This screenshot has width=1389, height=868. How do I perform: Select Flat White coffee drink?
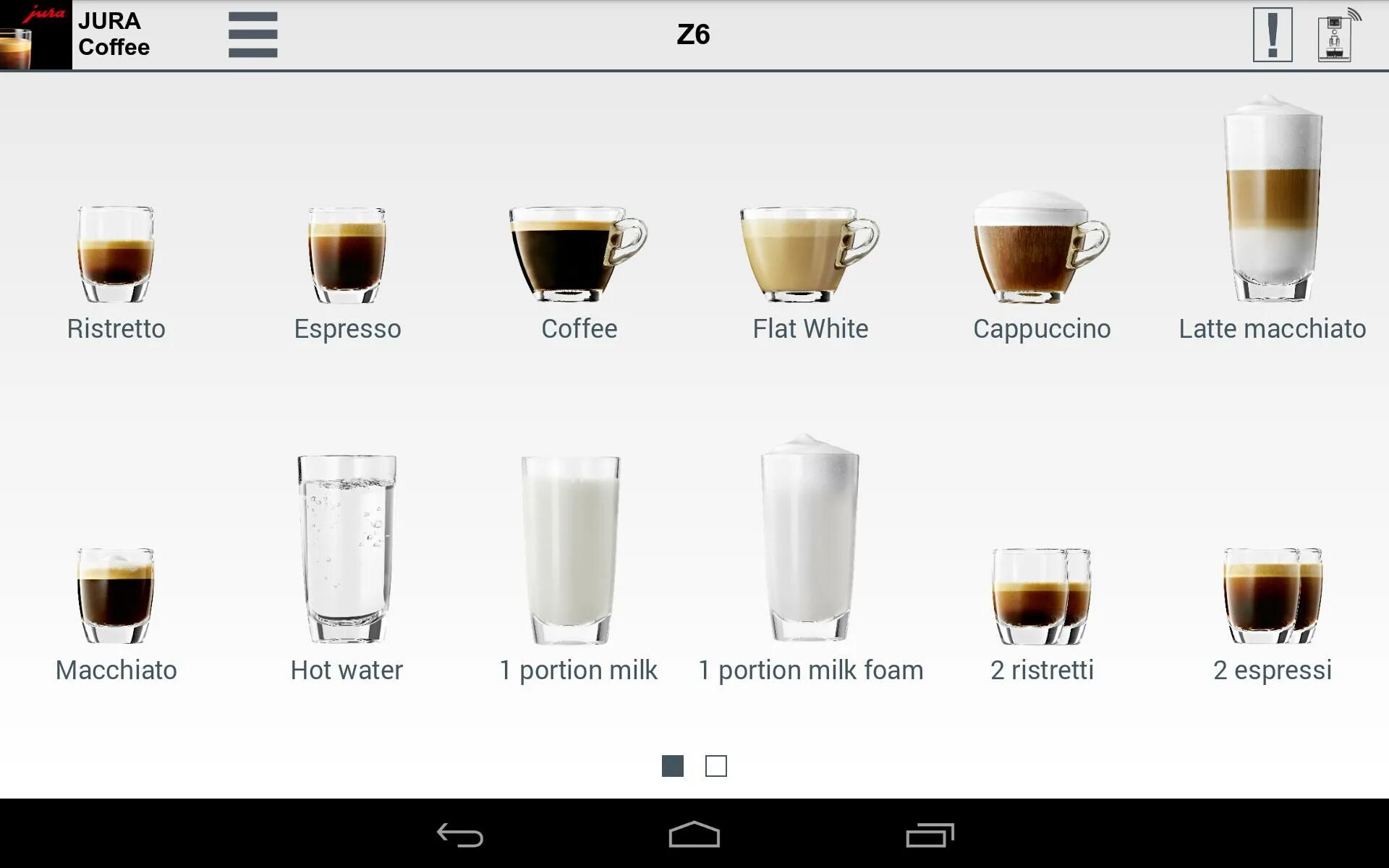[x=810, y=255]
